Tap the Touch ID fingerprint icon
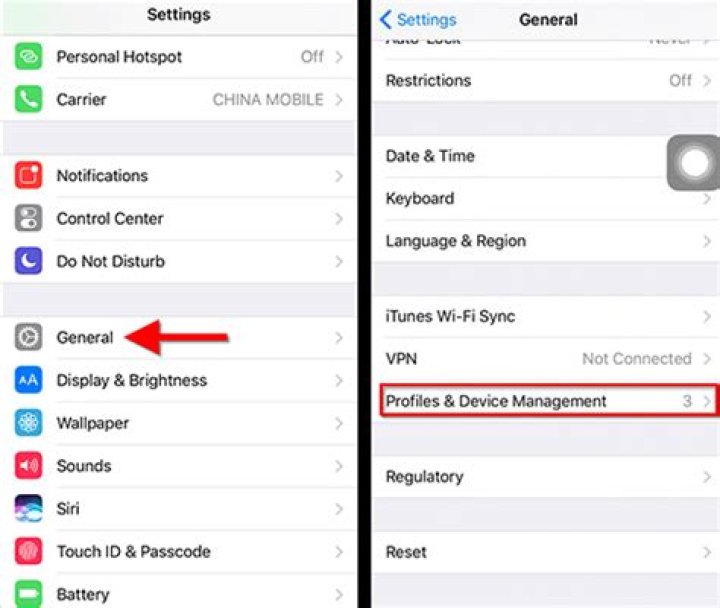The width and height of the screenshot is (720, 608). (28, 551)
